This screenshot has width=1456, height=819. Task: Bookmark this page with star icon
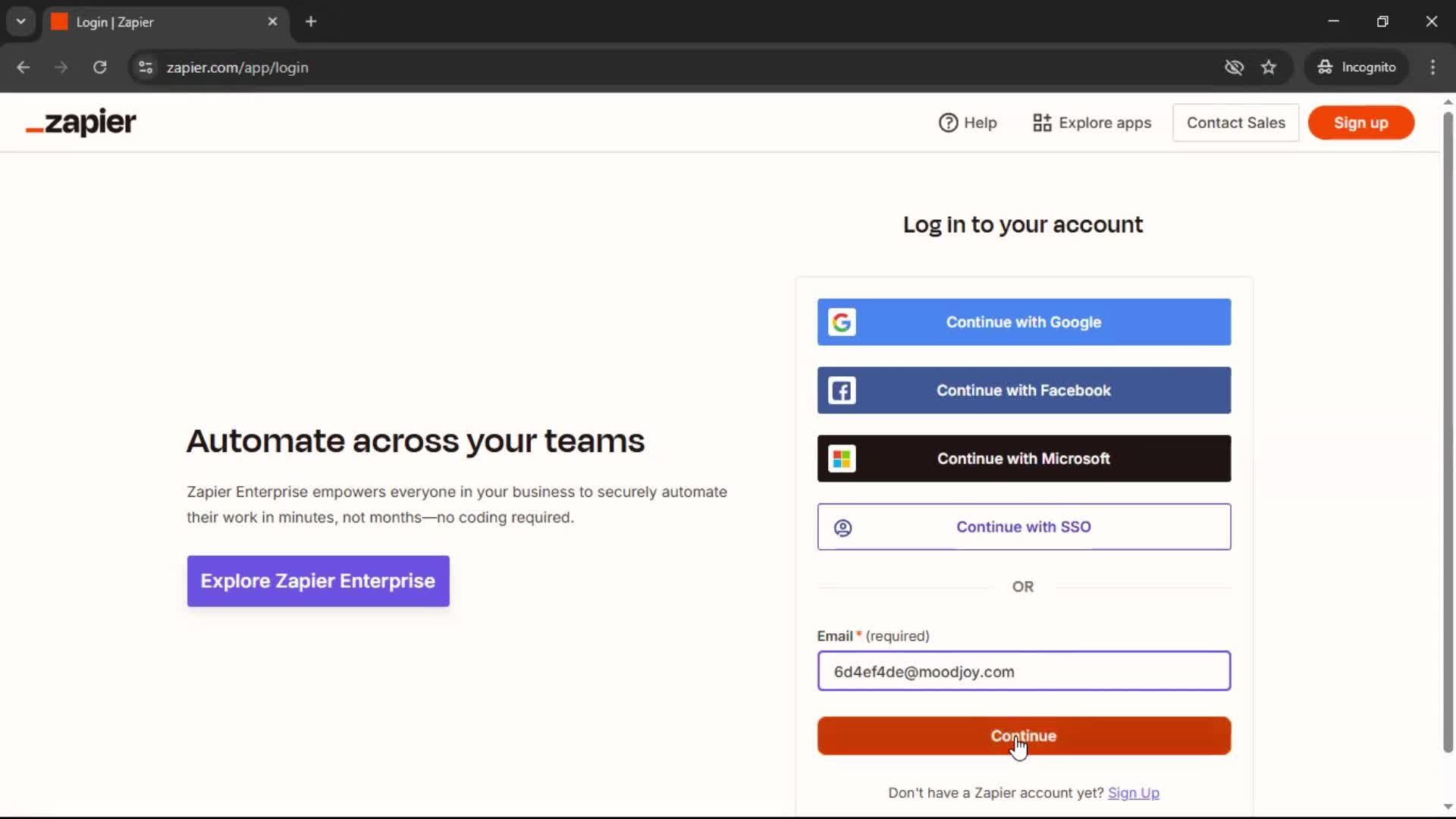(1269, 67)
